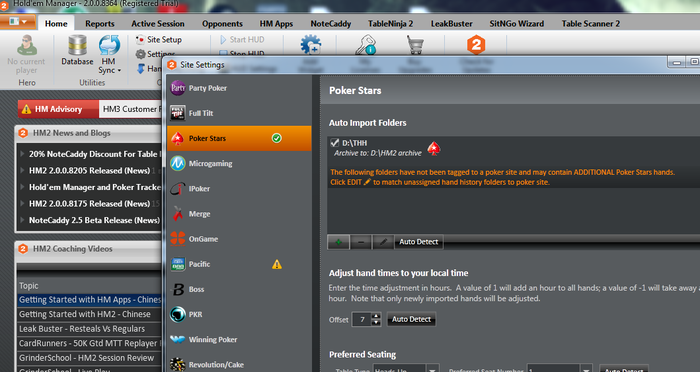Screen dimensions: 700x372
Task: Select IPoker in the site list
Action: tap(239, 188)
